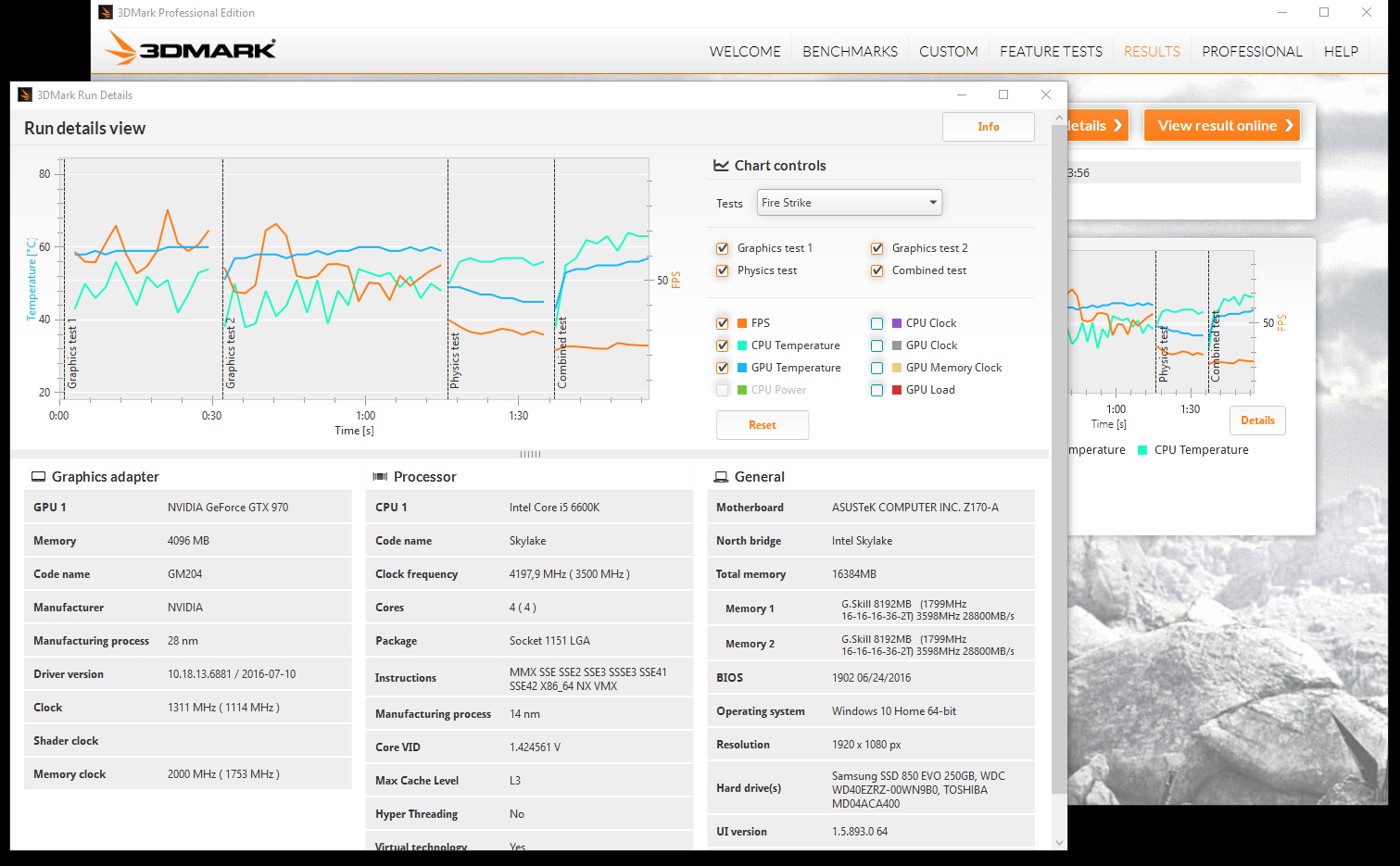Open the BENCHMARKS tab

coord(850,51)
